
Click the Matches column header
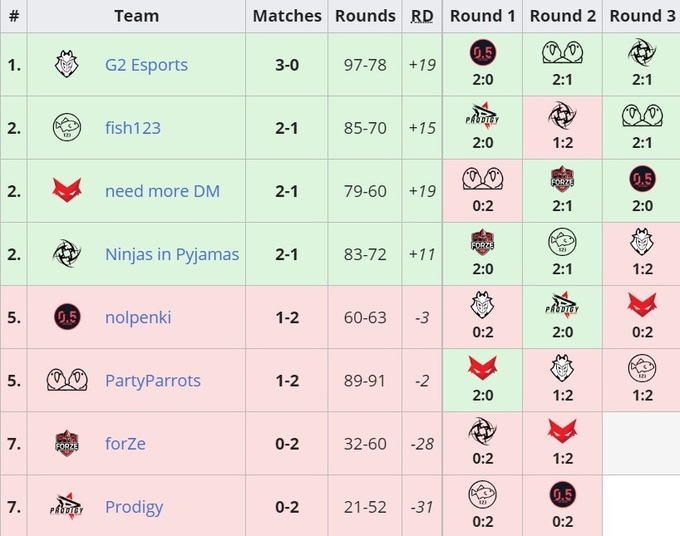(287, 16)
